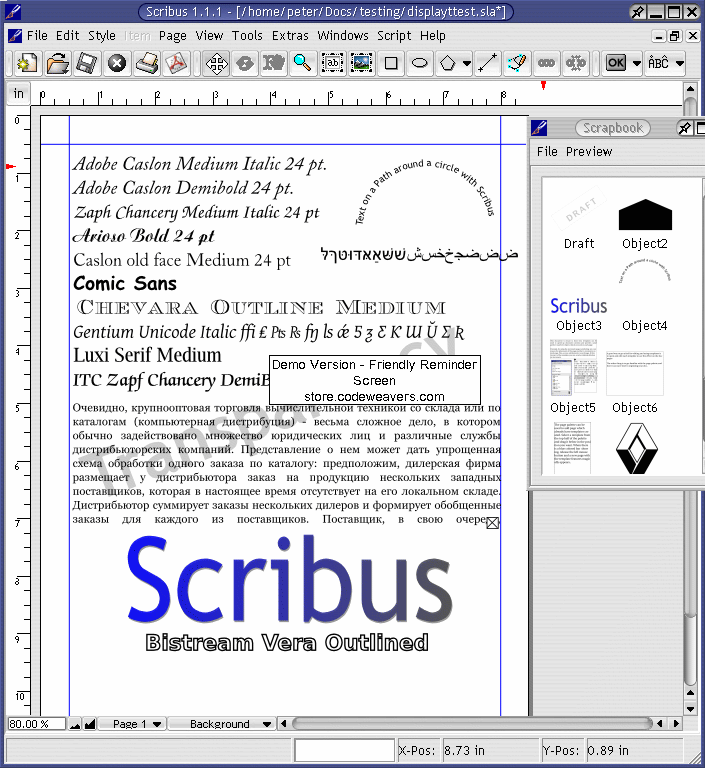Open a document with the folder icon
The height and width of the screenshot is (768, 705).
click(57, 63)
